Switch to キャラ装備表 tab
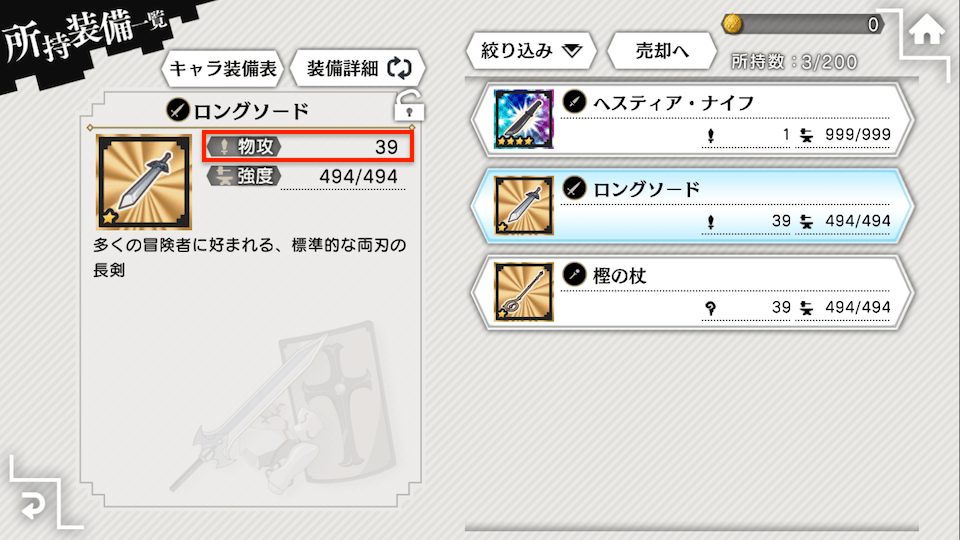 223,68
